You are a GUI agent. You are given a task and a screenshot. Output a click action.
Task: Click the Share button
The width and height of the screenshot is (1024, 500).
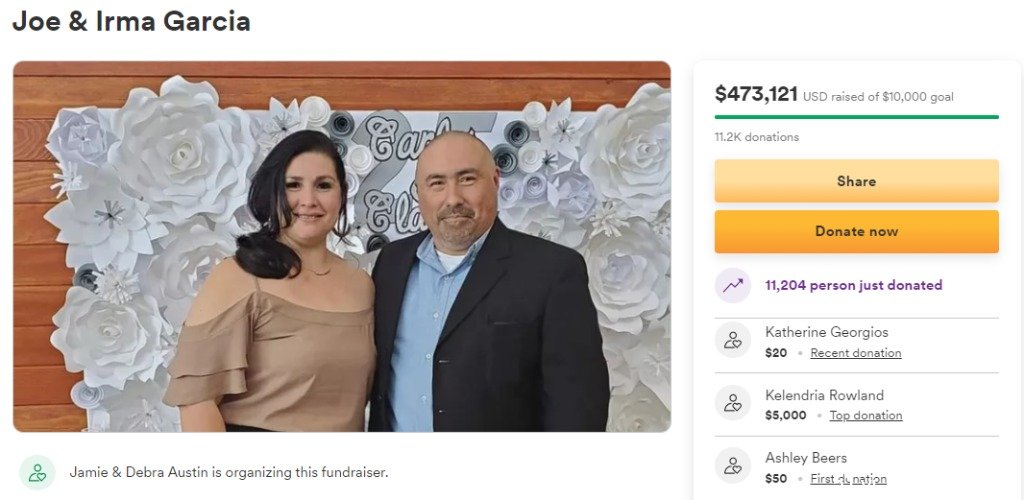coord(856,181)
